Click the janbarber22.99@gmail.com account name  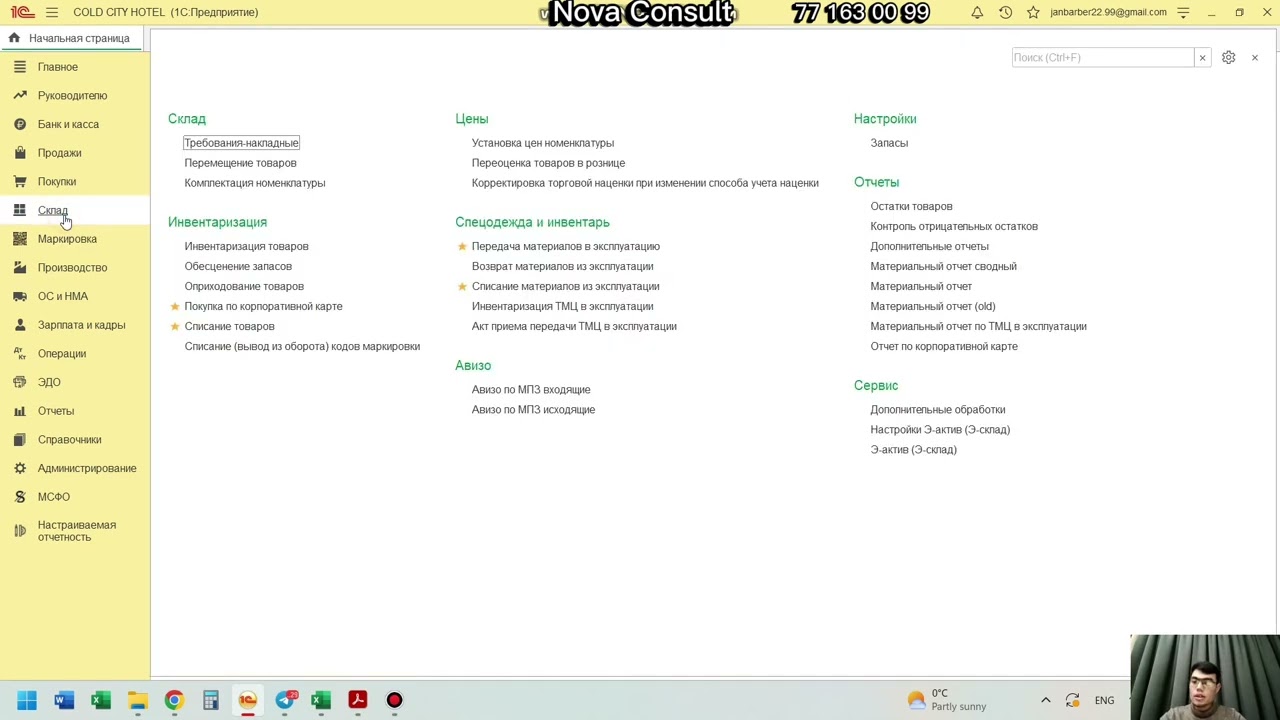[1108, 12]
